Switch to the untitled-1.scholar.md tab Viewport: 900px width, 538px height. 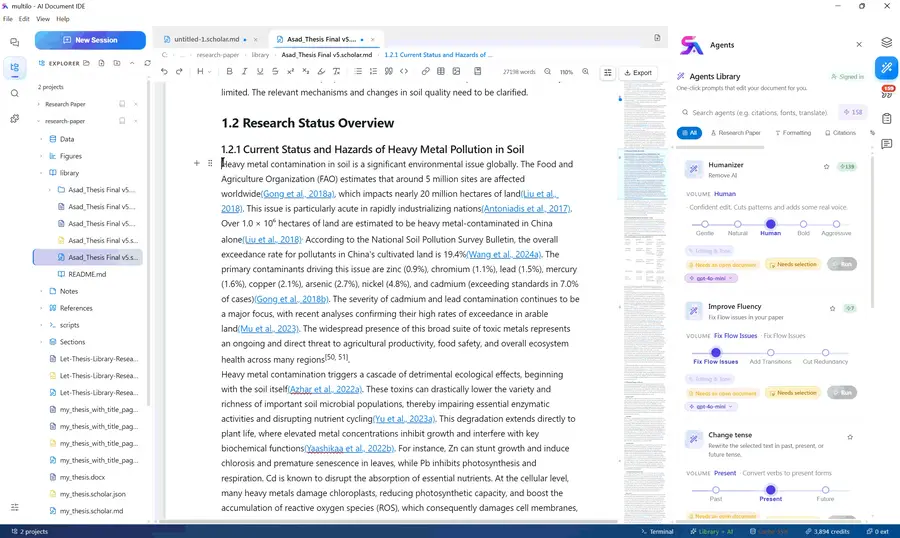205,39
